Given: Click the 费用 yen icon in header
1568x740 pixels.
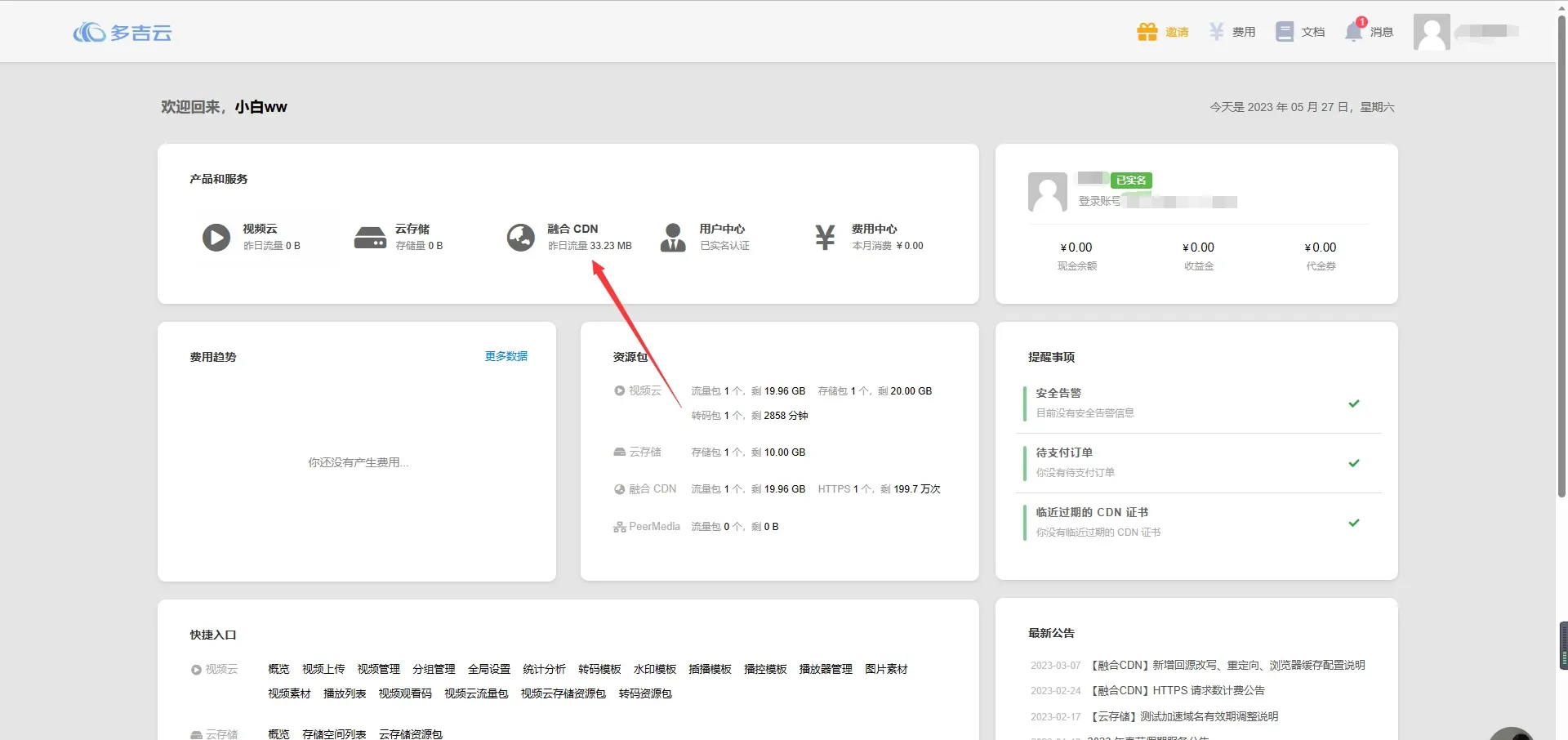Looking at the screenshot, I should [x=1217, y=32].
